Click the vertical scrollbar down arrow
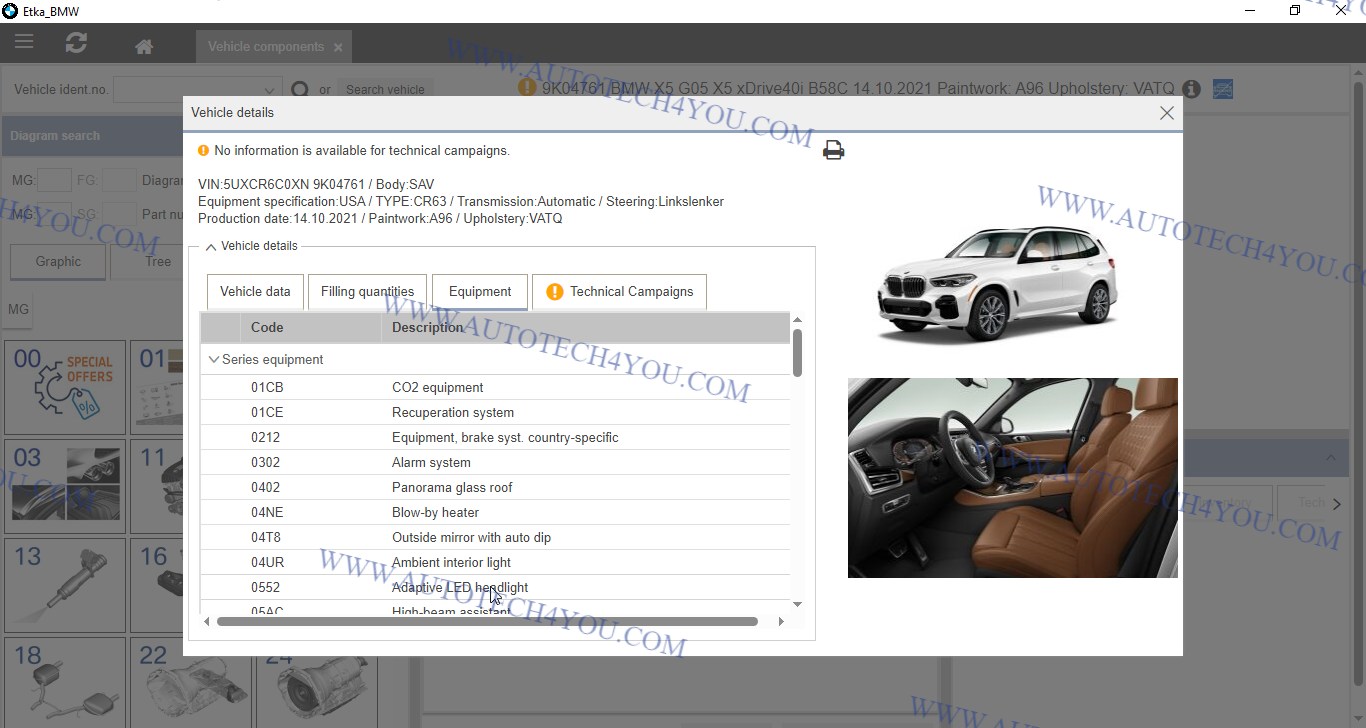Viewport: 1366px width, 728px height. click(x=797, y=605)
